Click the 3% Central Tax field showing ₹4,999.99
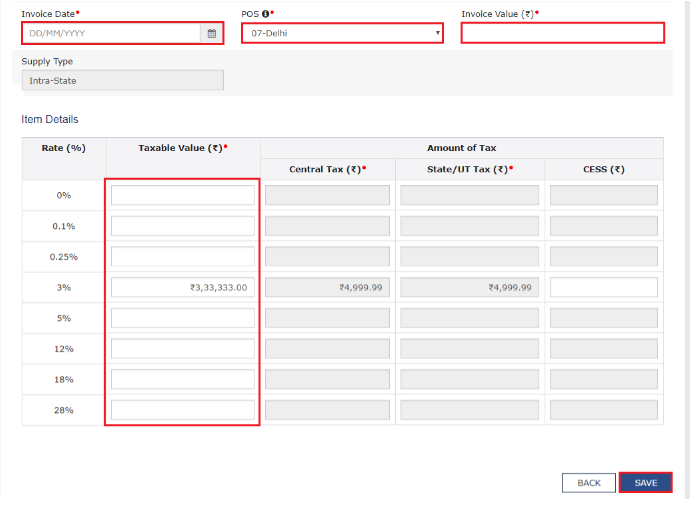This screenshot has width=690, height=511. tap(327, 288)
